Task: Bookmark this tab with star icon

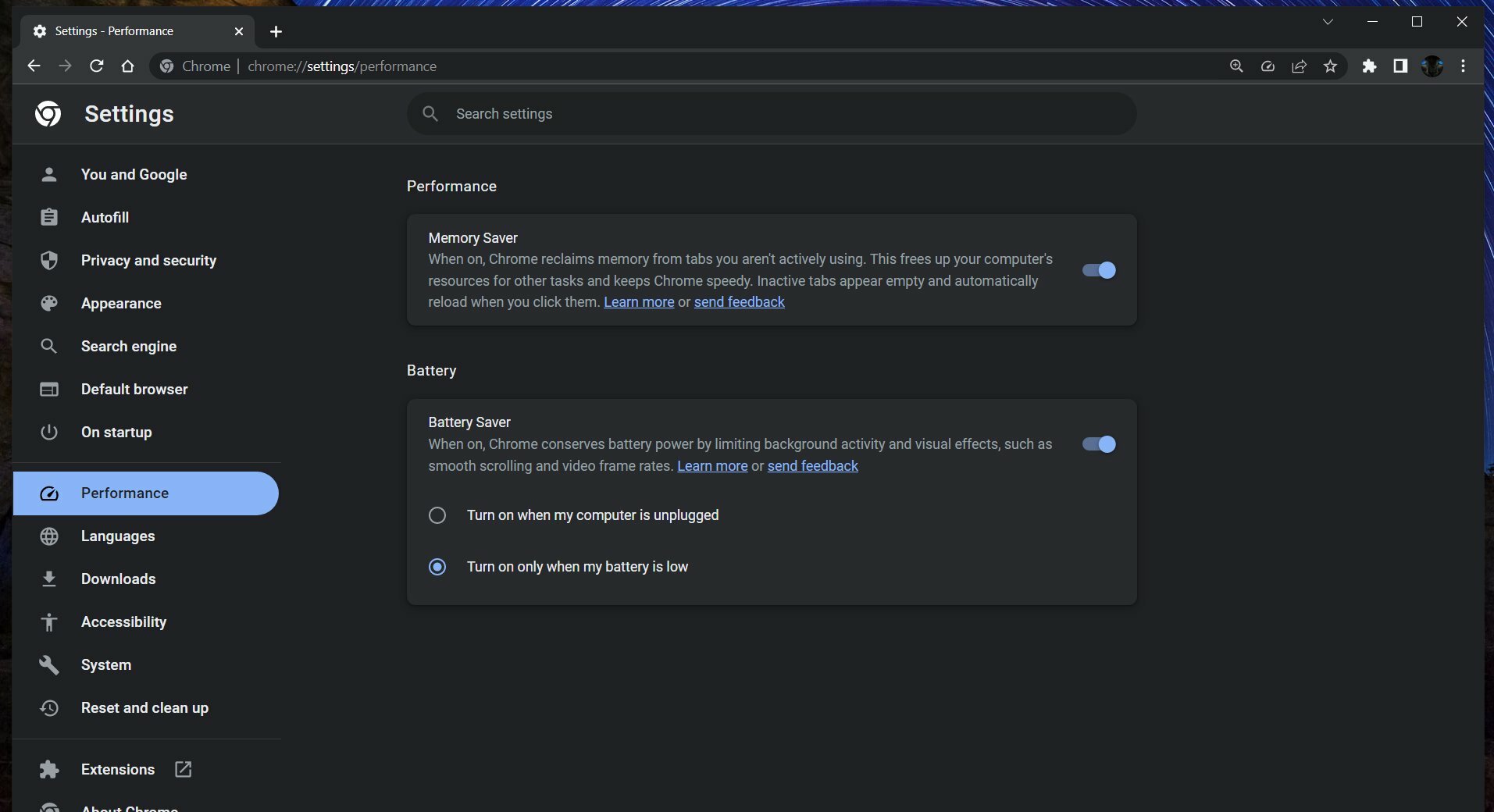Action: 1330,66
